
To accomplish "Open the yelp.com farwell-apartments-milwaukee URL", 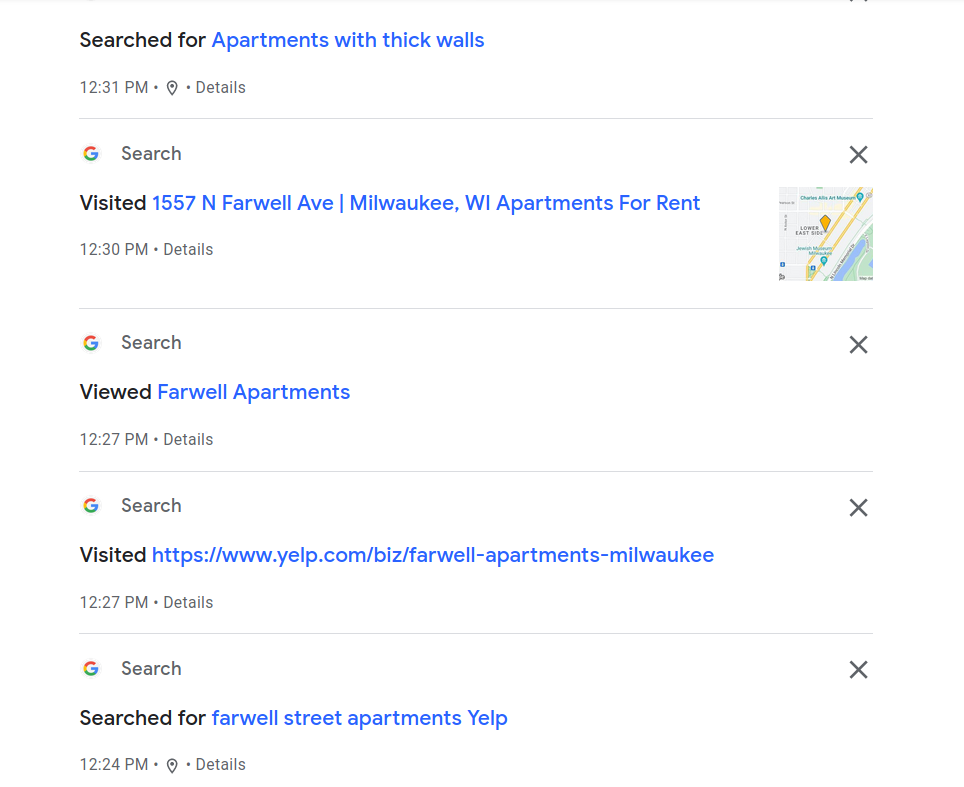I will coord(433,555).
